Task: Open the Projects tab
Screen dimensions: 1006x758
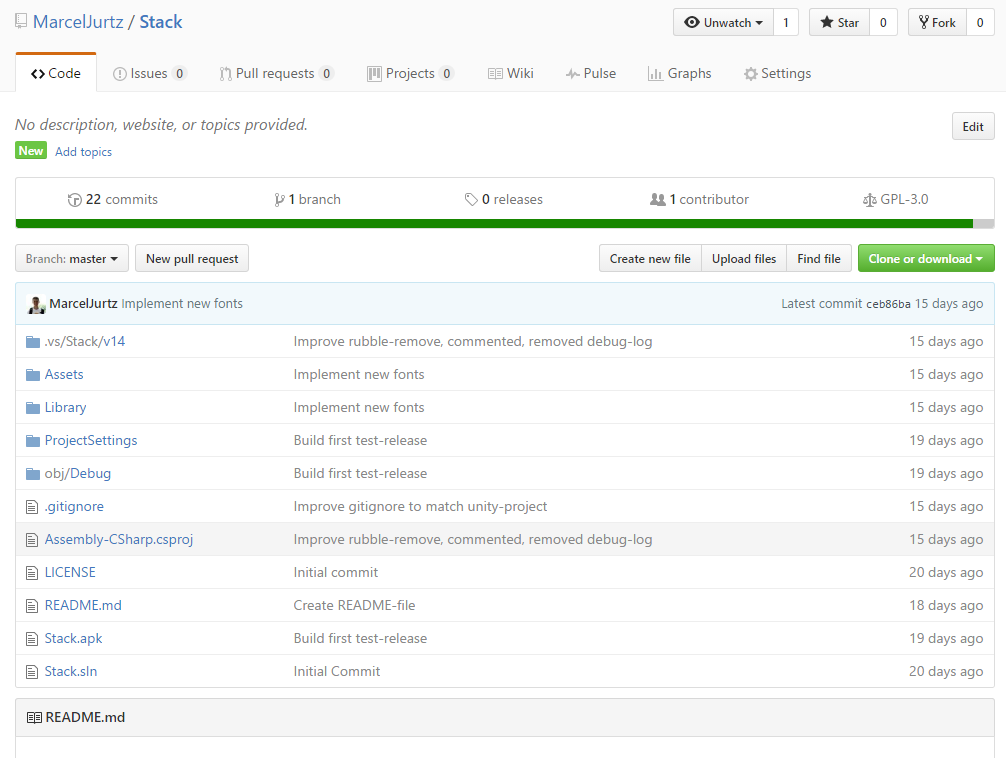Action: (x=411, y=73)
